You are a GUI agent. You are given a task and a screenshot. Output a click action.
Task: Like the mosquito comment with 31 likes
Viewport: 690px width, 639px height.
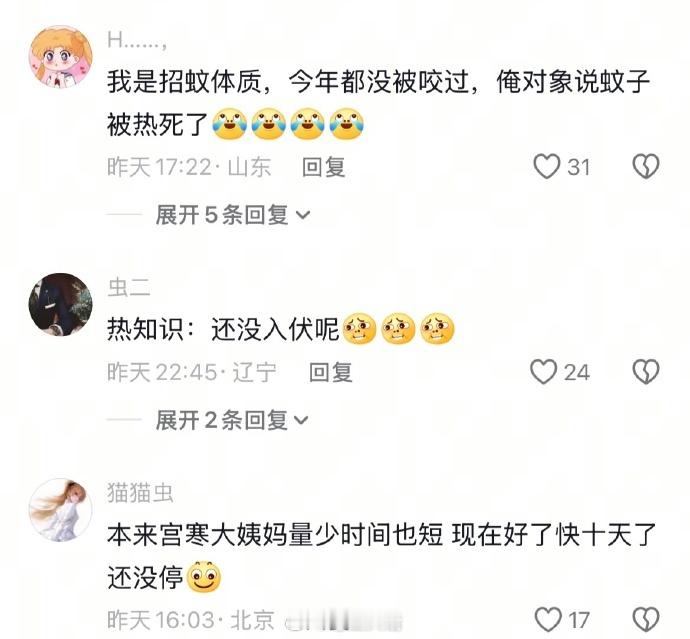547,166
